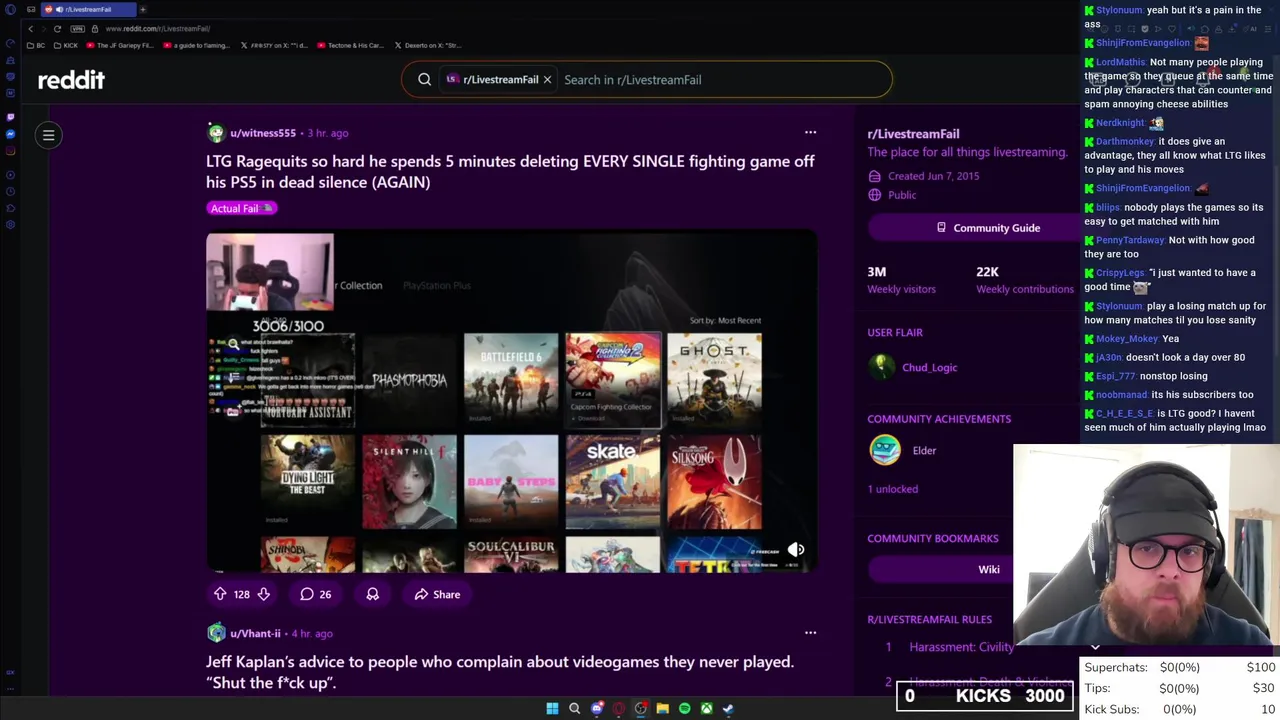
Task: Click the Elder achievement badge
Action: click(x=885, y=450)
